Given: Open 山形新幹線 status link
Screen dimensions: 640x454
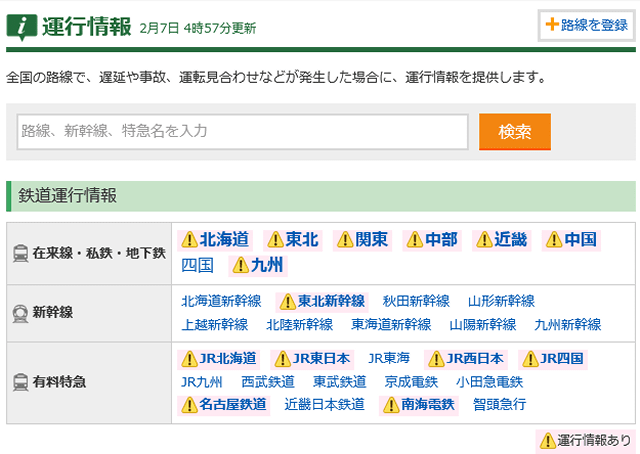Looking at the screenshot, I should coord(501,301).
